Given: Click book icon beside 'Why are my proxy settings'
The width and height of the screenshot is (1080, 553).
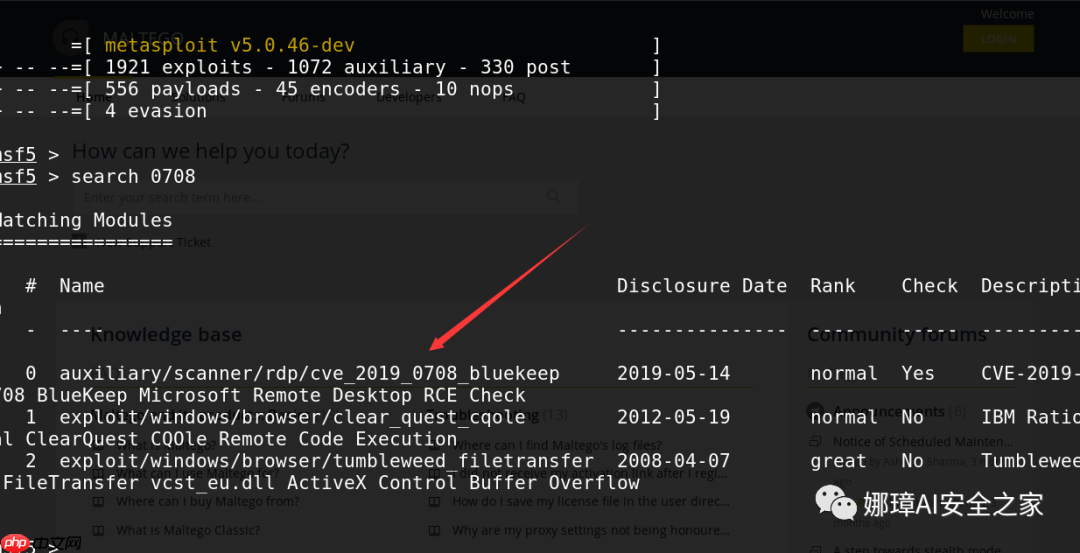Looking at the screenshot, I should click(433, 530).
